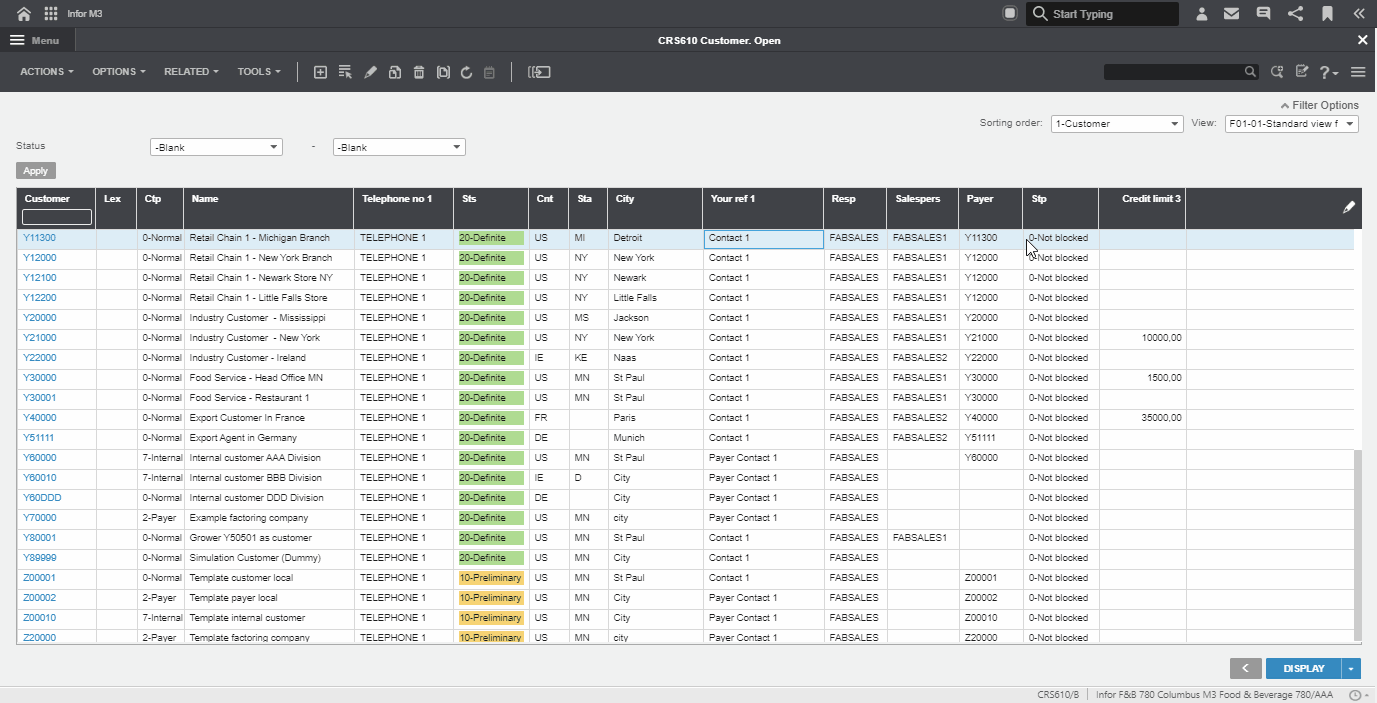Click the pencil Change icon in toolbar
Screen dimensions: 1377x703
tap(370, 72)
